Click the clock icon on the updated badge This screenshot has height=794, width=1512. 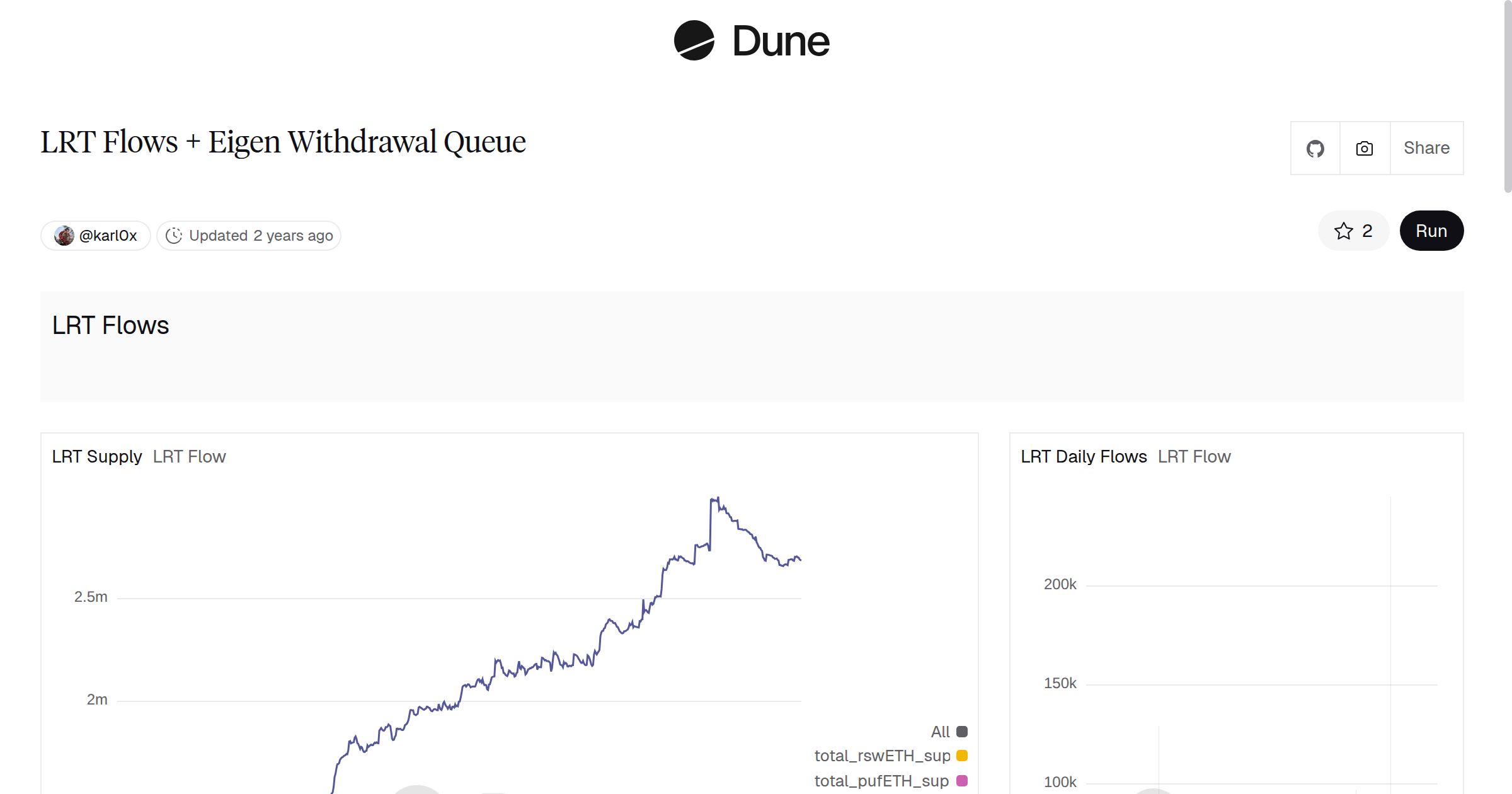click(x=175, y=235)
